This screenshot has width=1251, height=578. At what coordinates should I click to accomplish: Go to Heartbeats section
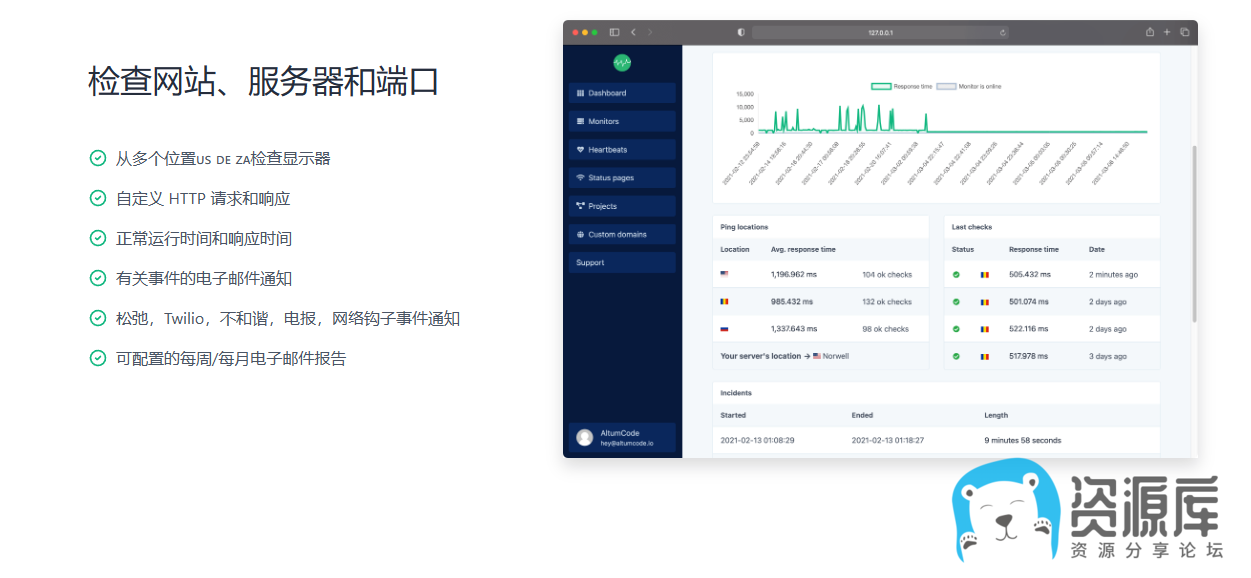(622, 149)
